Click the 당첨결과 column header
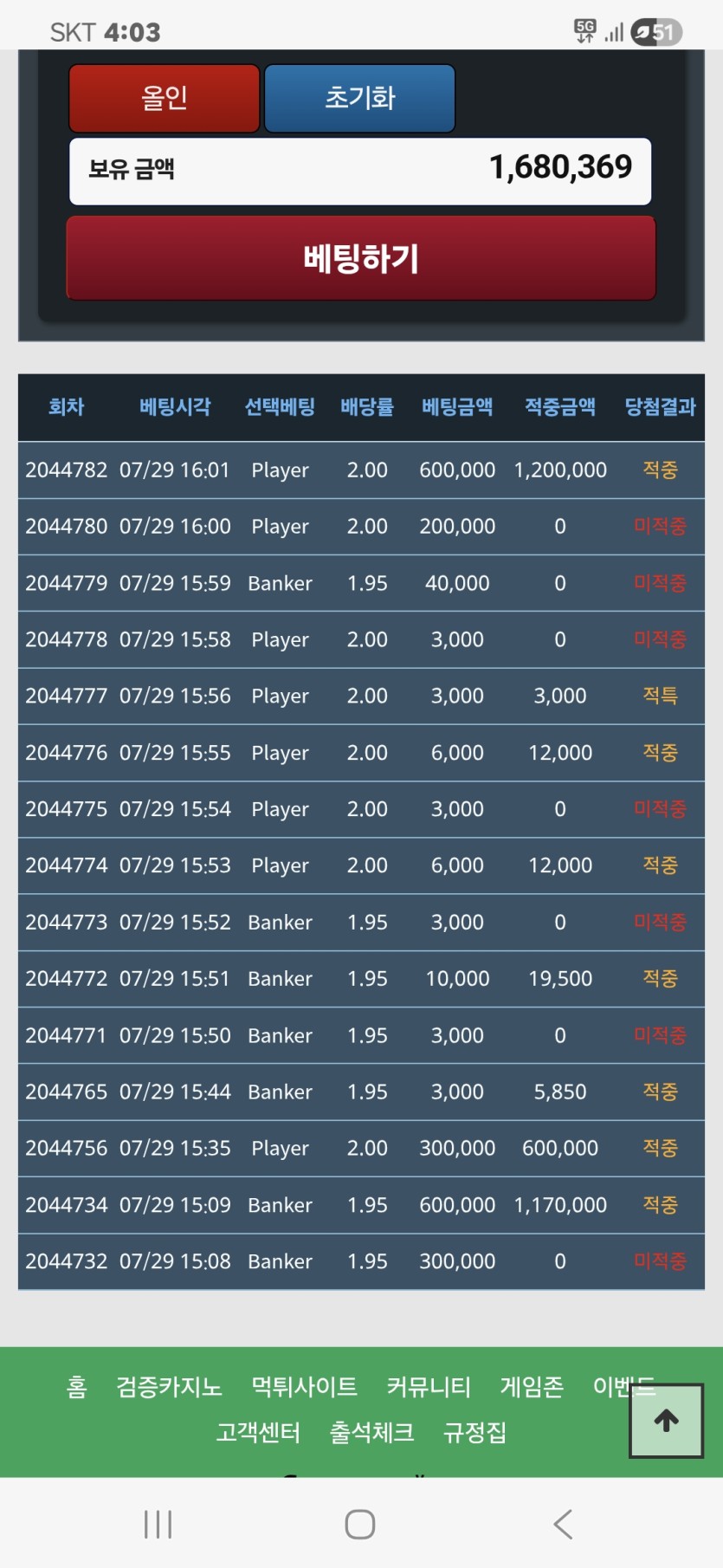Screen dimensions: 723x1568 (660, 406)
